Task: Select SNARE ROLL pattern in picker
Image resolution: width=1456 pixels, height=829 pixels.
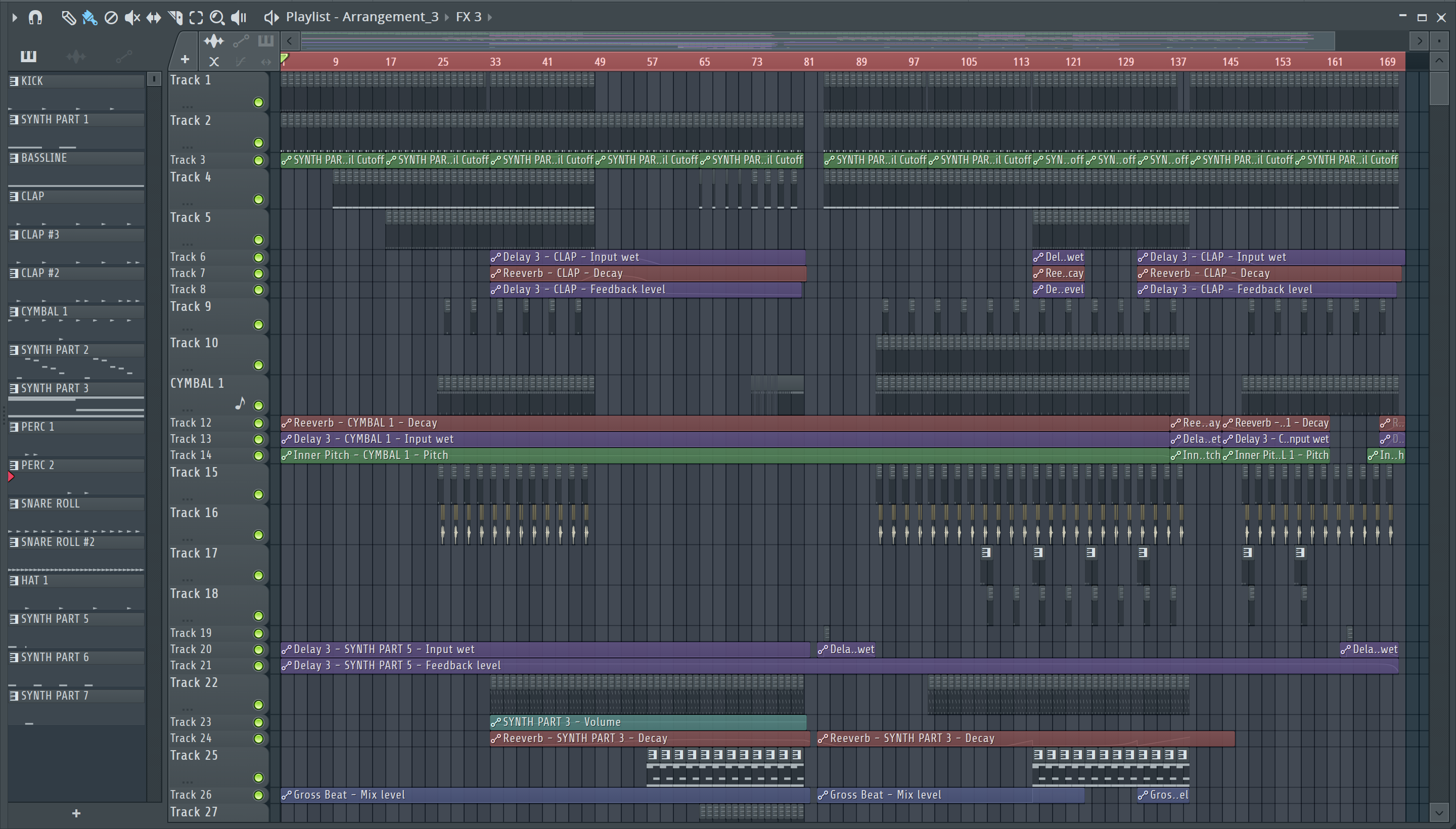Action: (76, 504)
